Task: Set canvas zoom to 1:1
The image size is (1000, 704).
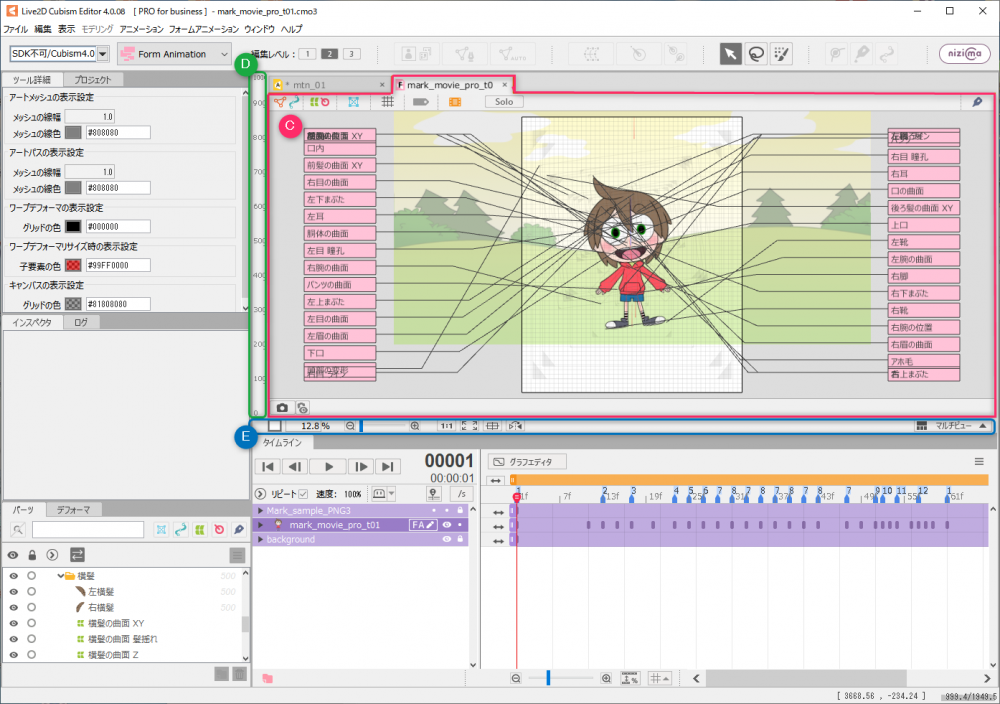Action: point(446,426)
